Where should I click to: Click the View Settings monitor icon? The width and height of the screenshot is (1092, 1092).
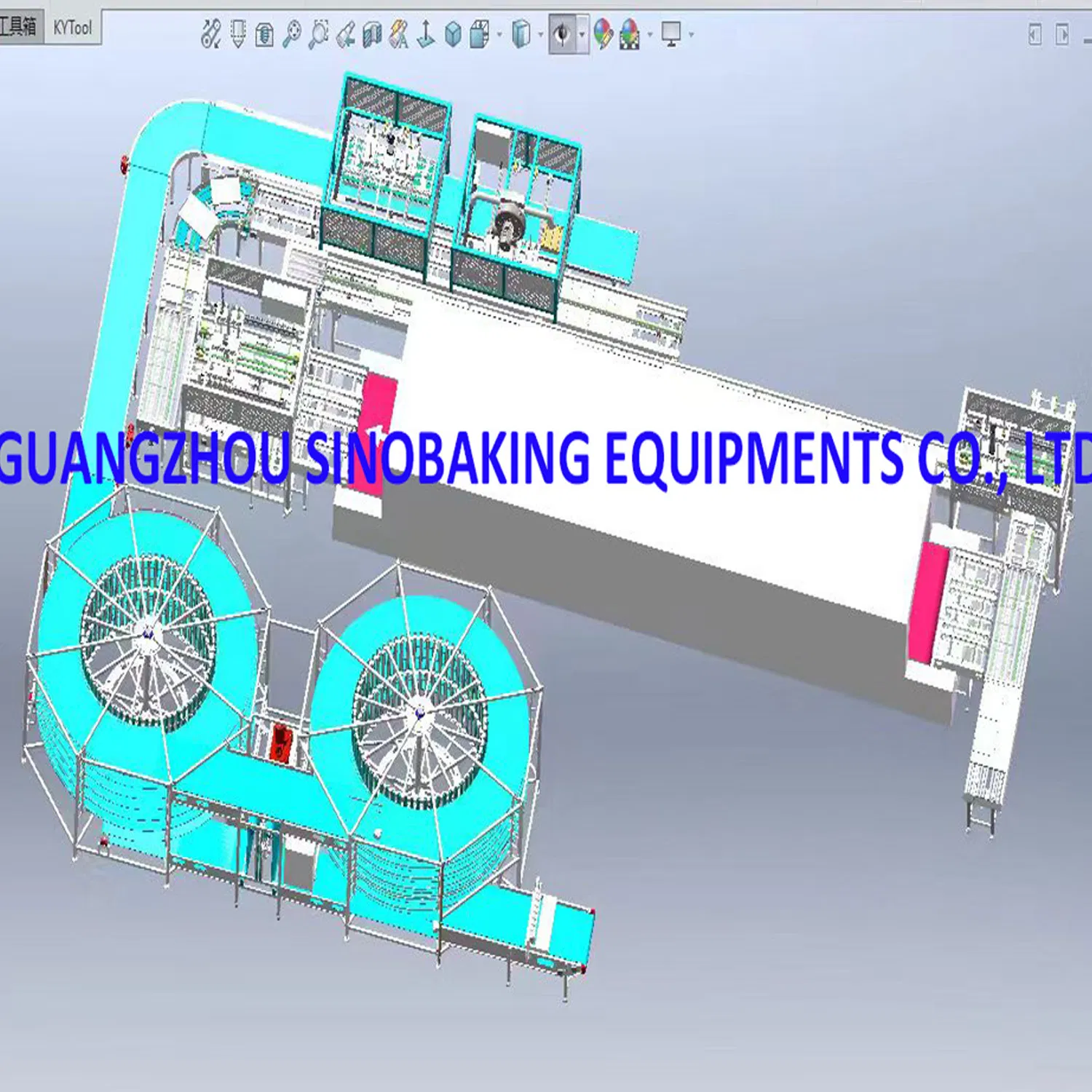[x=671, y=34]
